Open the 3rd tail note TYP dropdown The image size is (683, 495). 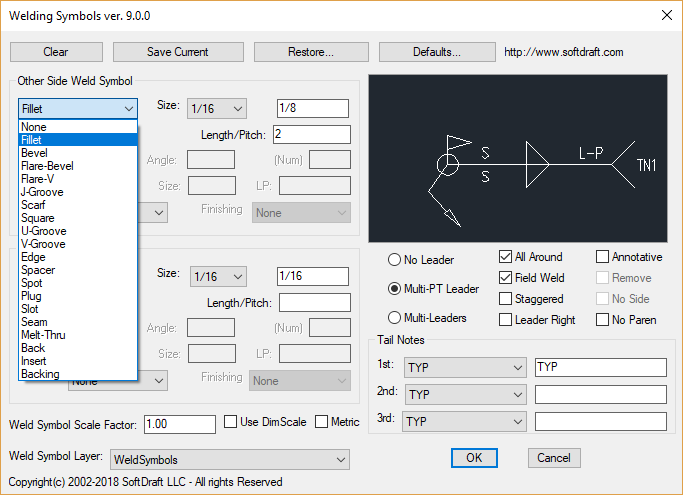pyautogui.click(x=464, y=421)
